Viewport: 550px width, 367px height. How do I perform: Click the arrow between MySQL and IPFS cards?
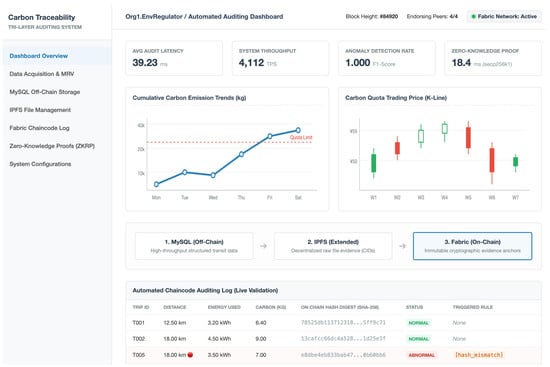[263, 246]
